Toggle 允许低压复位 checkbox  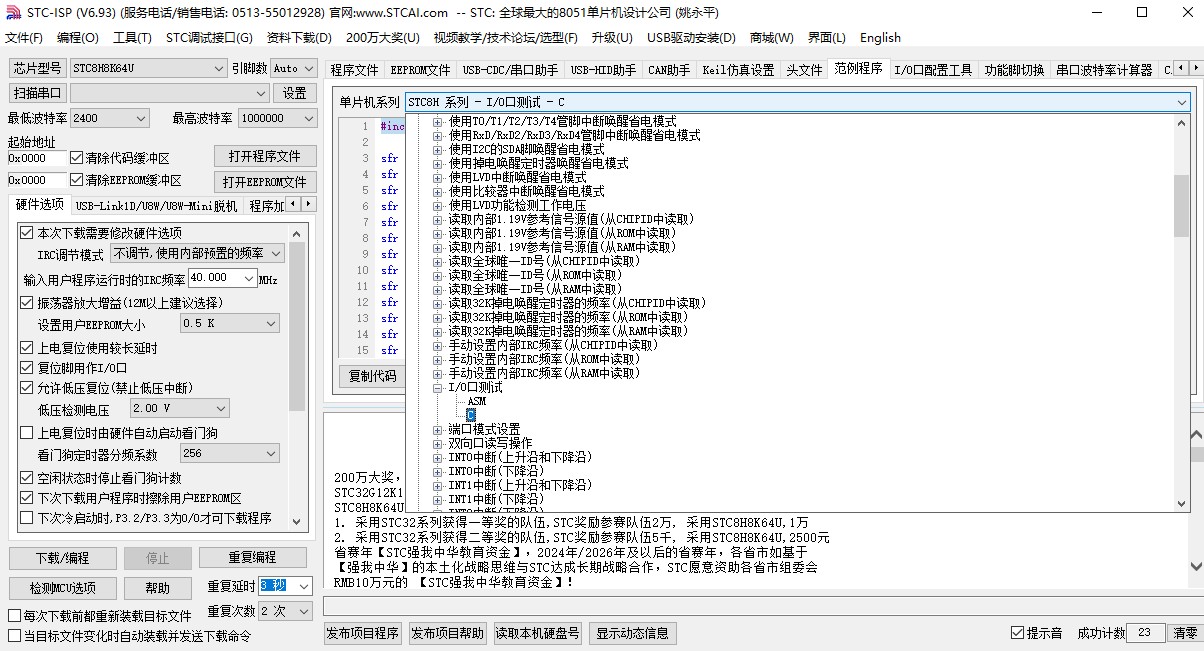(27, 388)
